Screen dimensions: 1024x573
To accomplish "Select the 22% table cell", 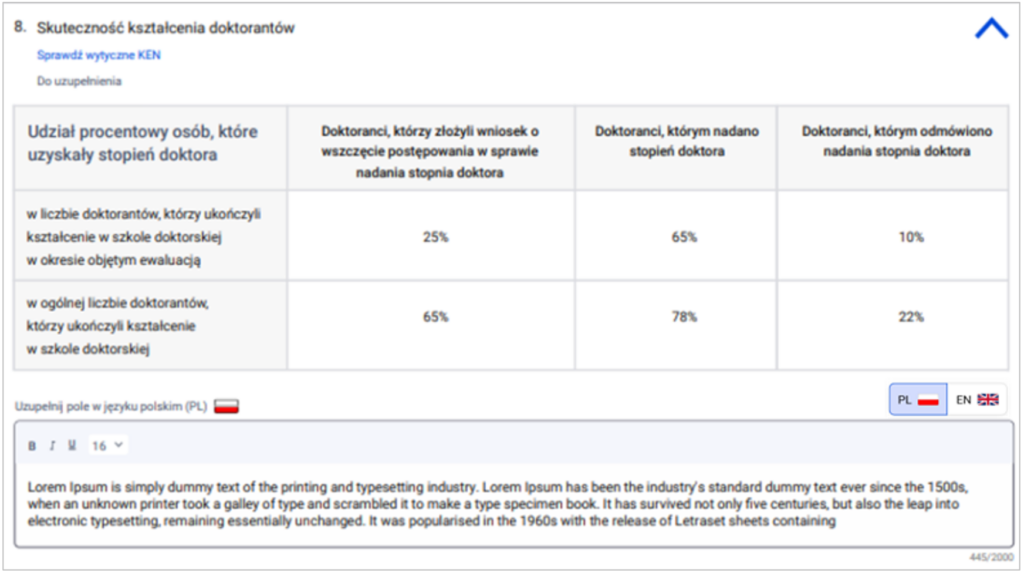I will point(893,325).
